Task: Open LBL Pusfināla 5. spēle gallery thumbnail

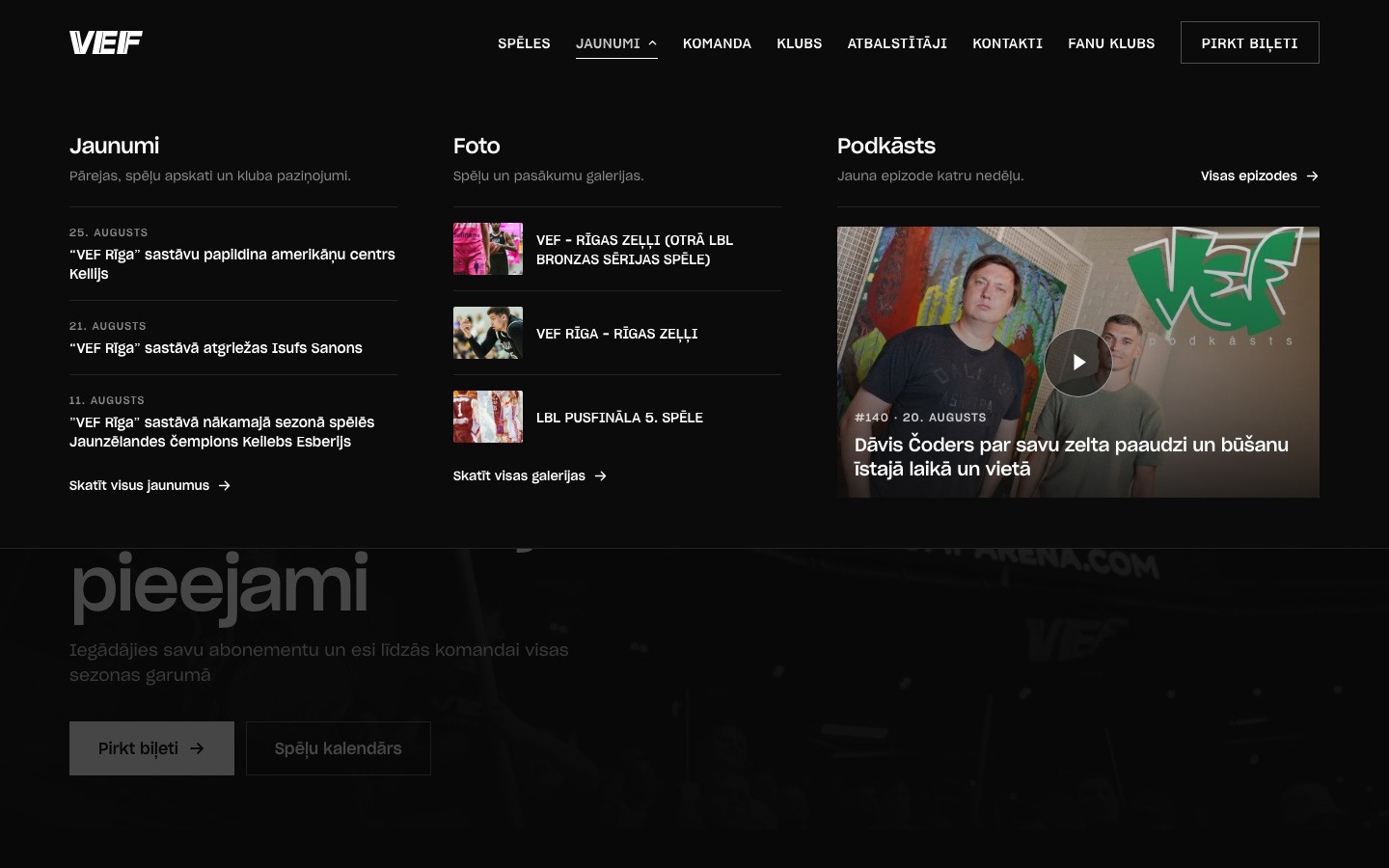Action: point(488,417)
